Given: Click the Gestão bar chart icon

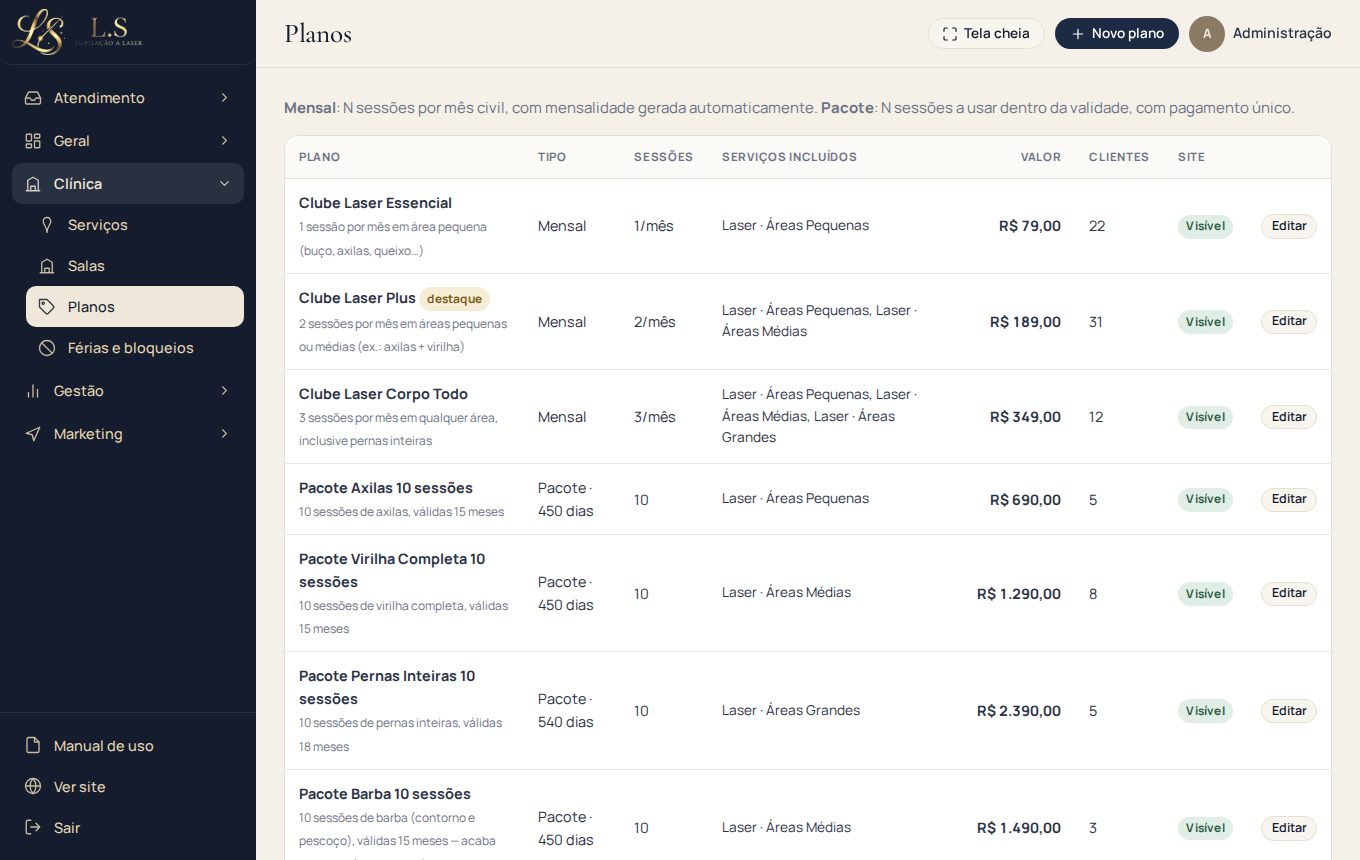Looking at the screenshot, I should coord(33,391).
